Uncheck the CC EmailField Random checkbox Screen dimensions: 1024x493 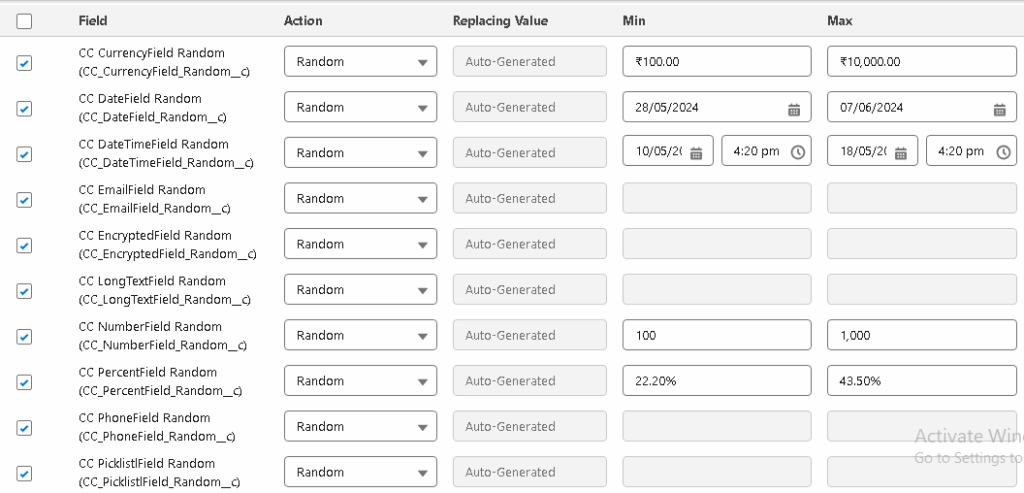(24, 200)
